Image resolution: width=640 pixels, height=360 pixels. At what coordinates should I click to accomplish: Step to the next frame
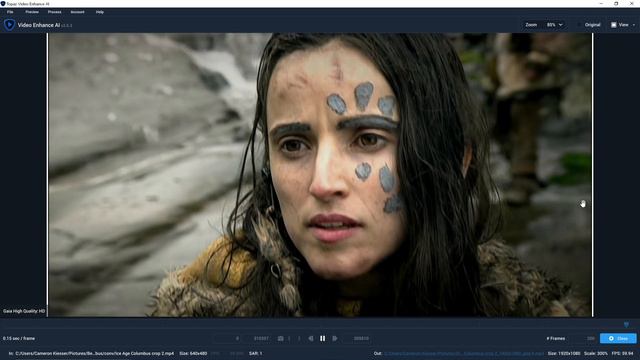(x=335, y=338)
